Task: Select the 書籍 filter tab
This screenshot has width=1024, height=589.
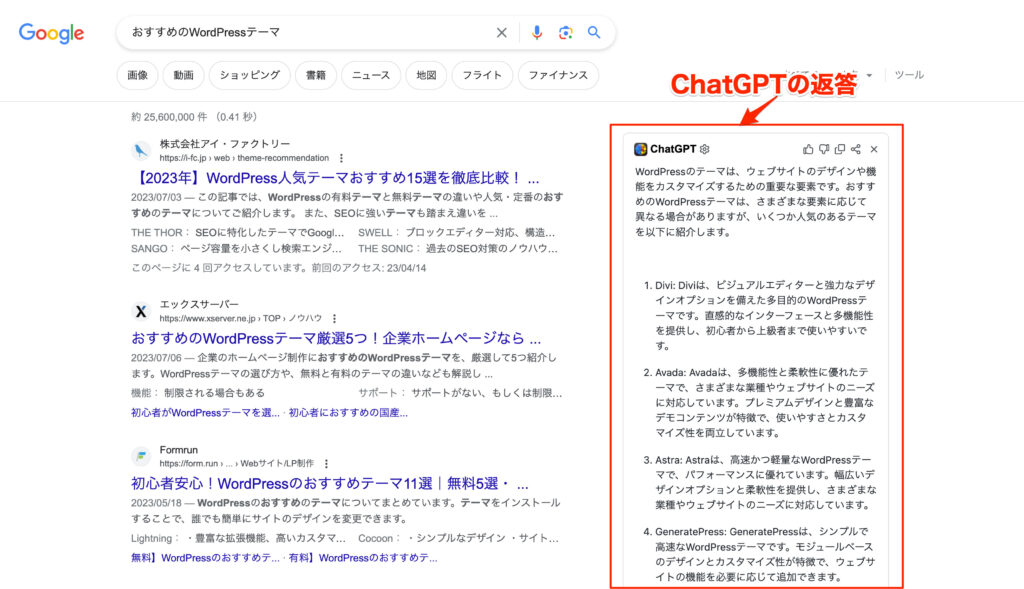Action: click(x=315, y=75)
